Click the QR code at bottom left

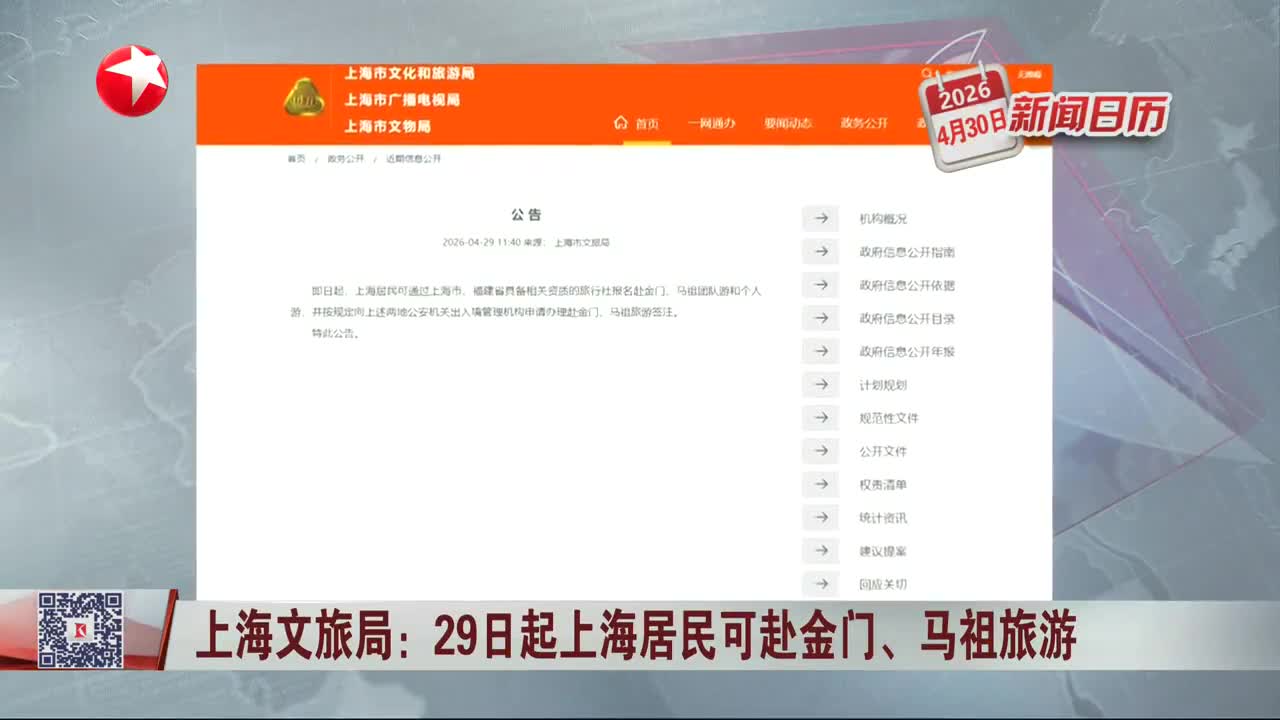(x=80, y=630)
